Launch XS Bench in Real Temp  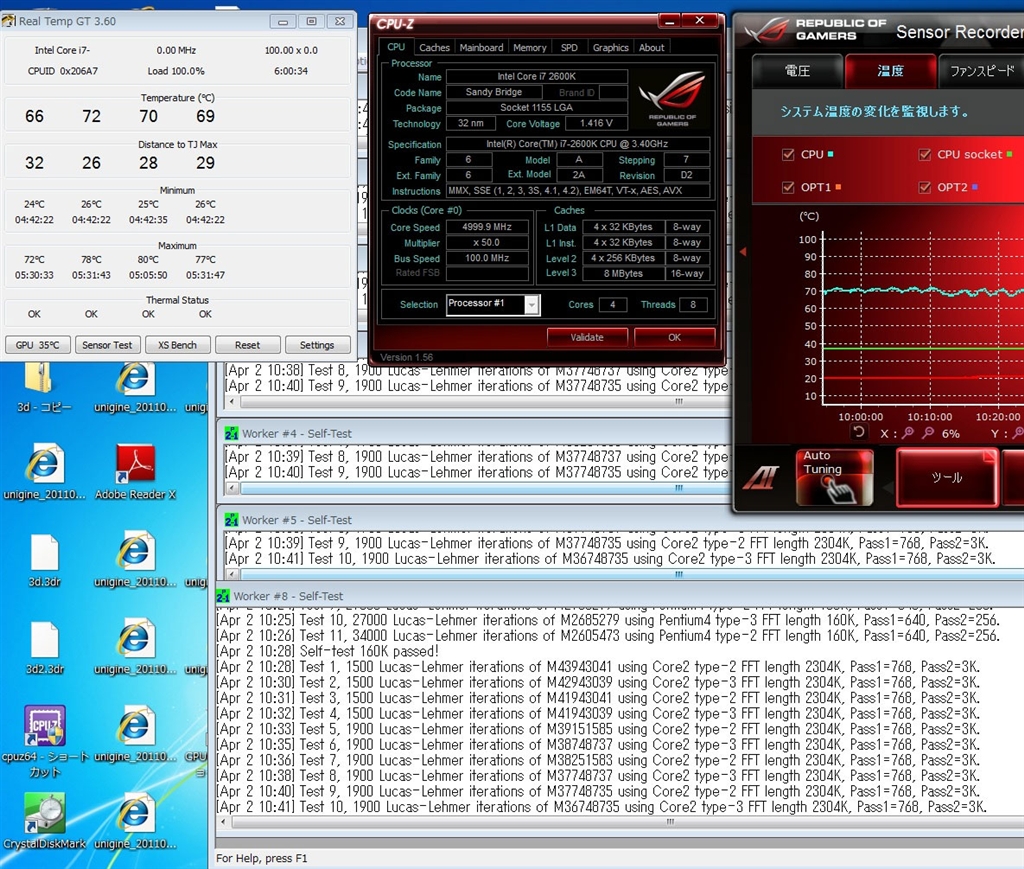click(x=178, y=345)
